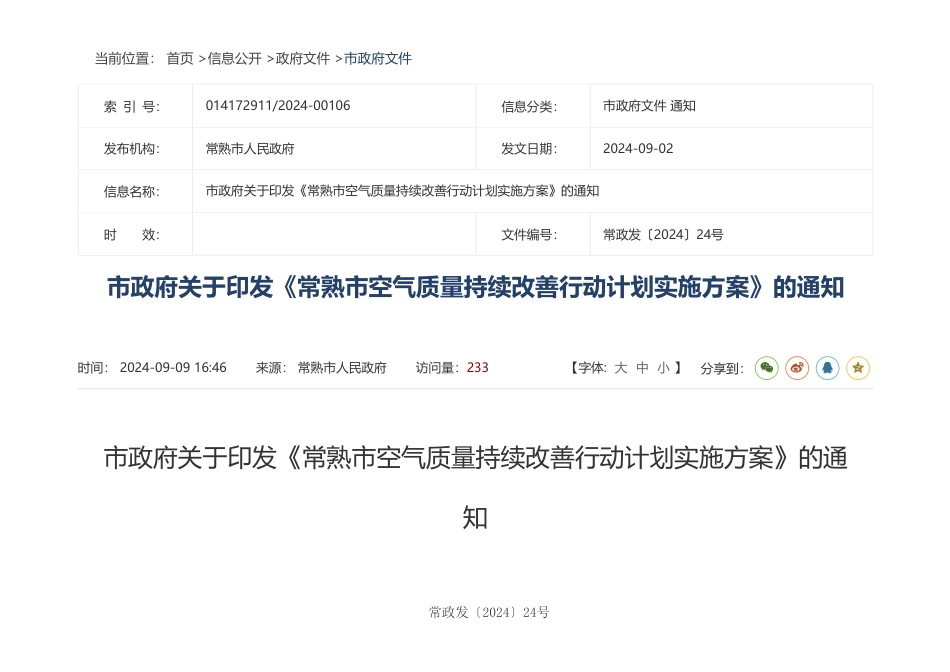Select index number 014172911/2024-00106
Screen dimensions: 950x672
278,105
